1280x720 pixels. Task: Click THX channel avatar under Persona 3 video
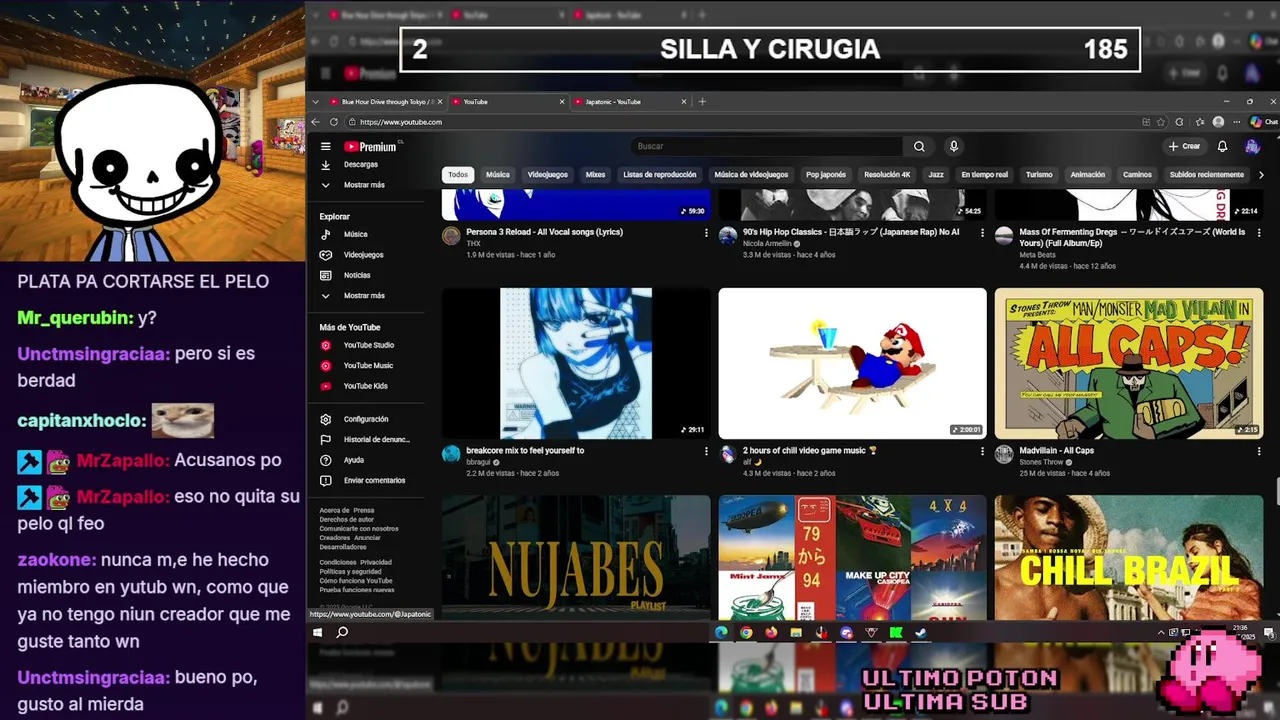[451, 236]
